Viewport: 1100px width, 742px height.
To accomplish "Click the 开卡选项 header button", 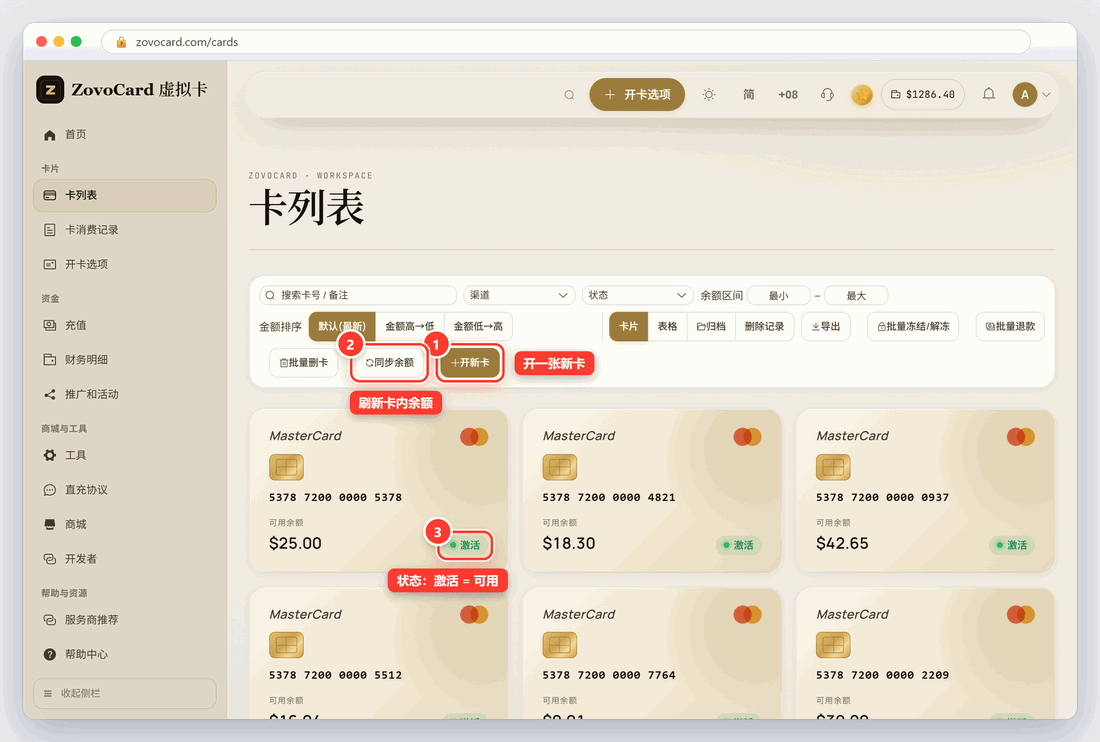I will click(x=637, y=95).
